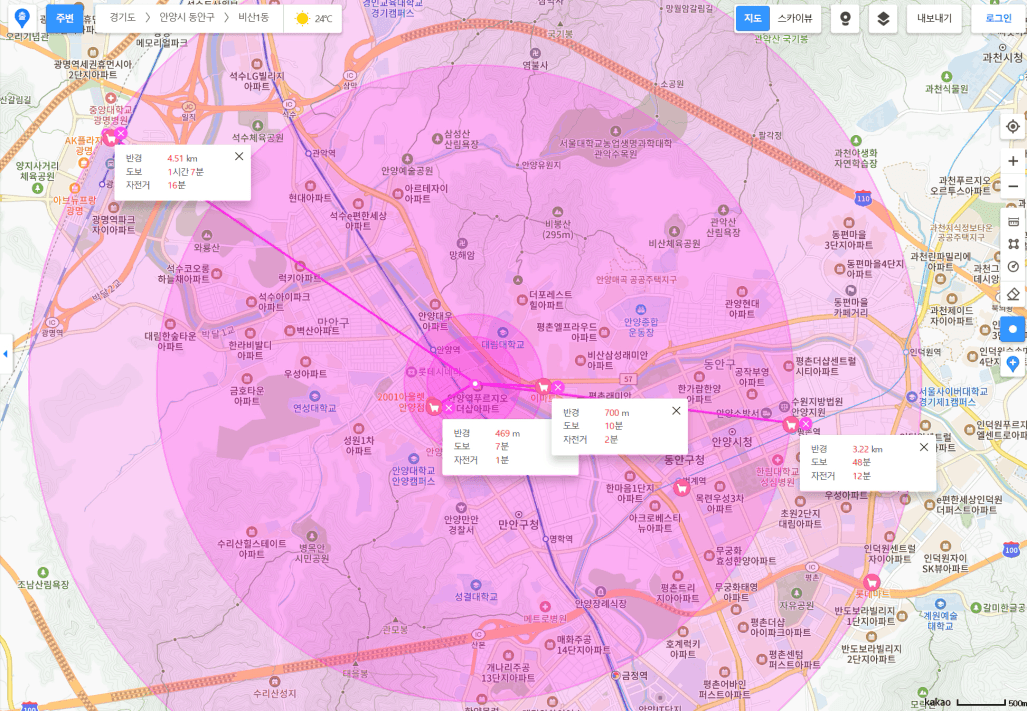
Task: Click the 관악역 station marker
Action: [308, 153]
